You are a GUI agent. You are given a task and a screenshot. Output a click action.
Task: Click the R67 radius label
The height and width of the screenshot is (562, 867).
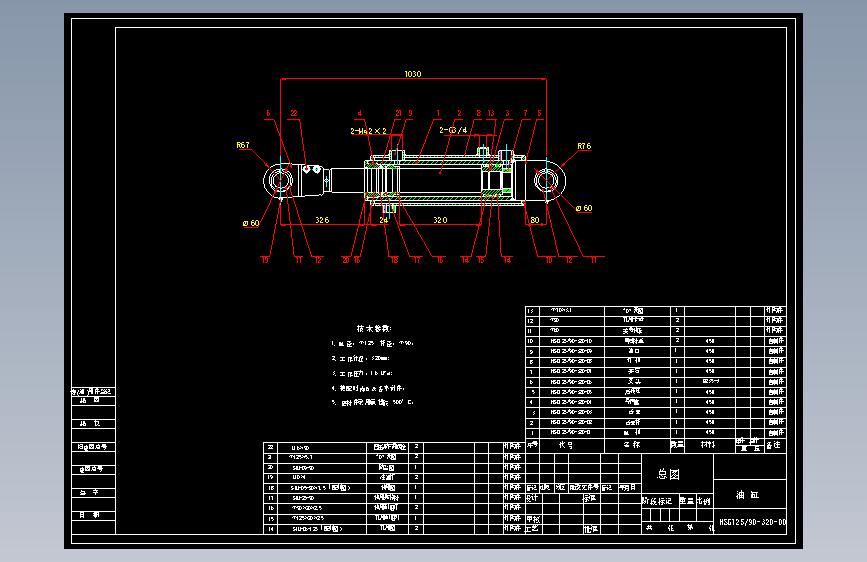pyautogui.click(x=243, y=145)
